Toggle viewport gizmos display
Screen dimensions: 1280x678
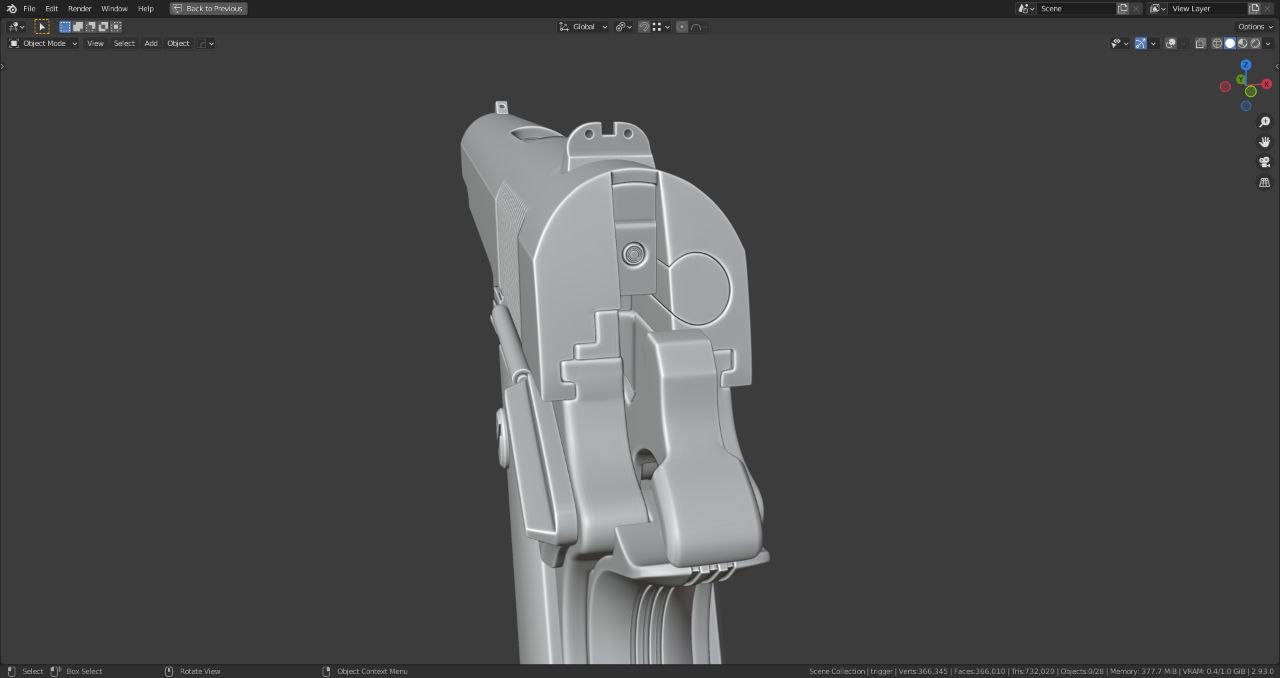pyautogui.click(x=1140, y=43)
